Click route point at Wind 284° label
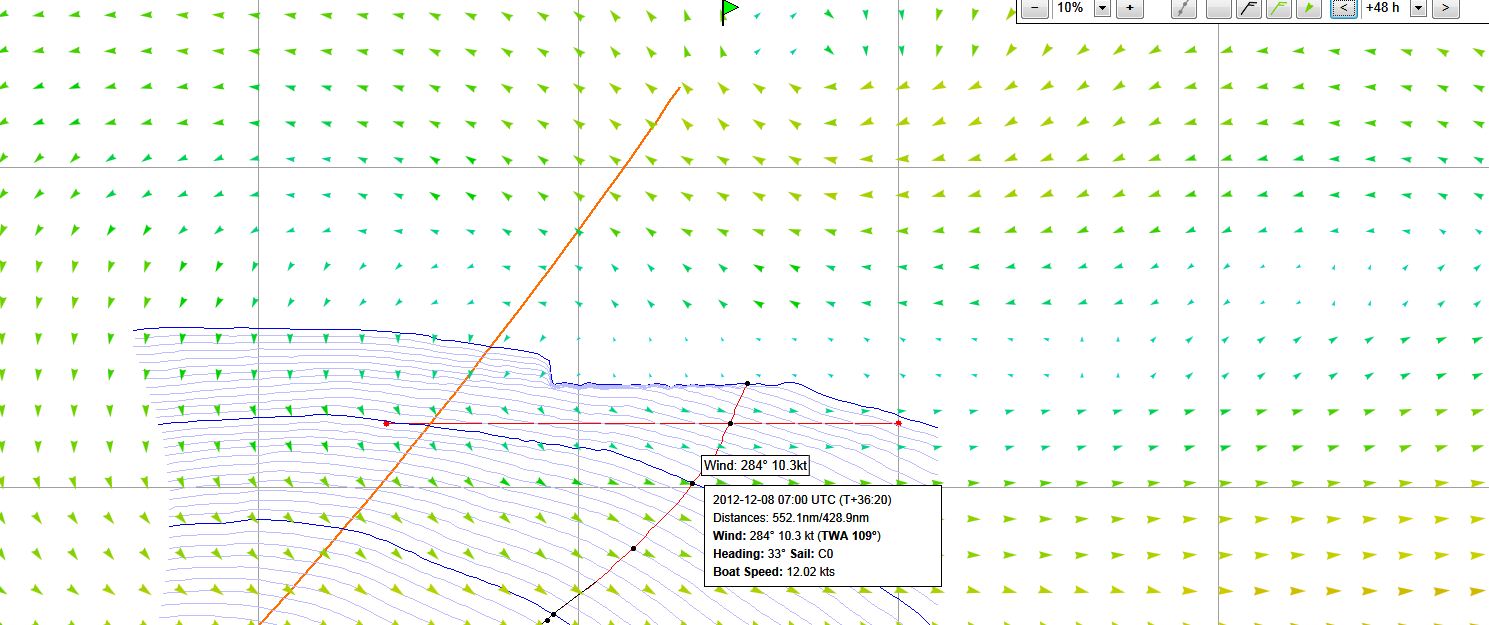 point(692,483)
